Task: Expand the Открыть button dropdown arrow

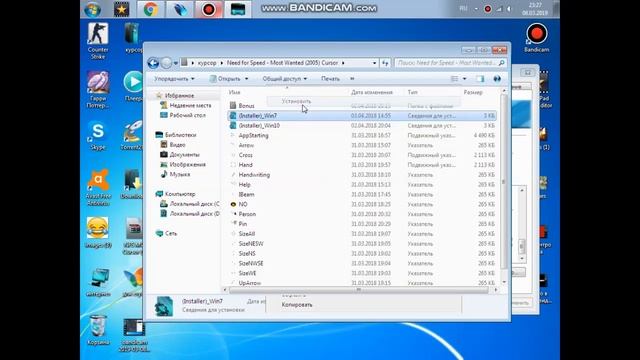Action: click(x=246, y=79)
